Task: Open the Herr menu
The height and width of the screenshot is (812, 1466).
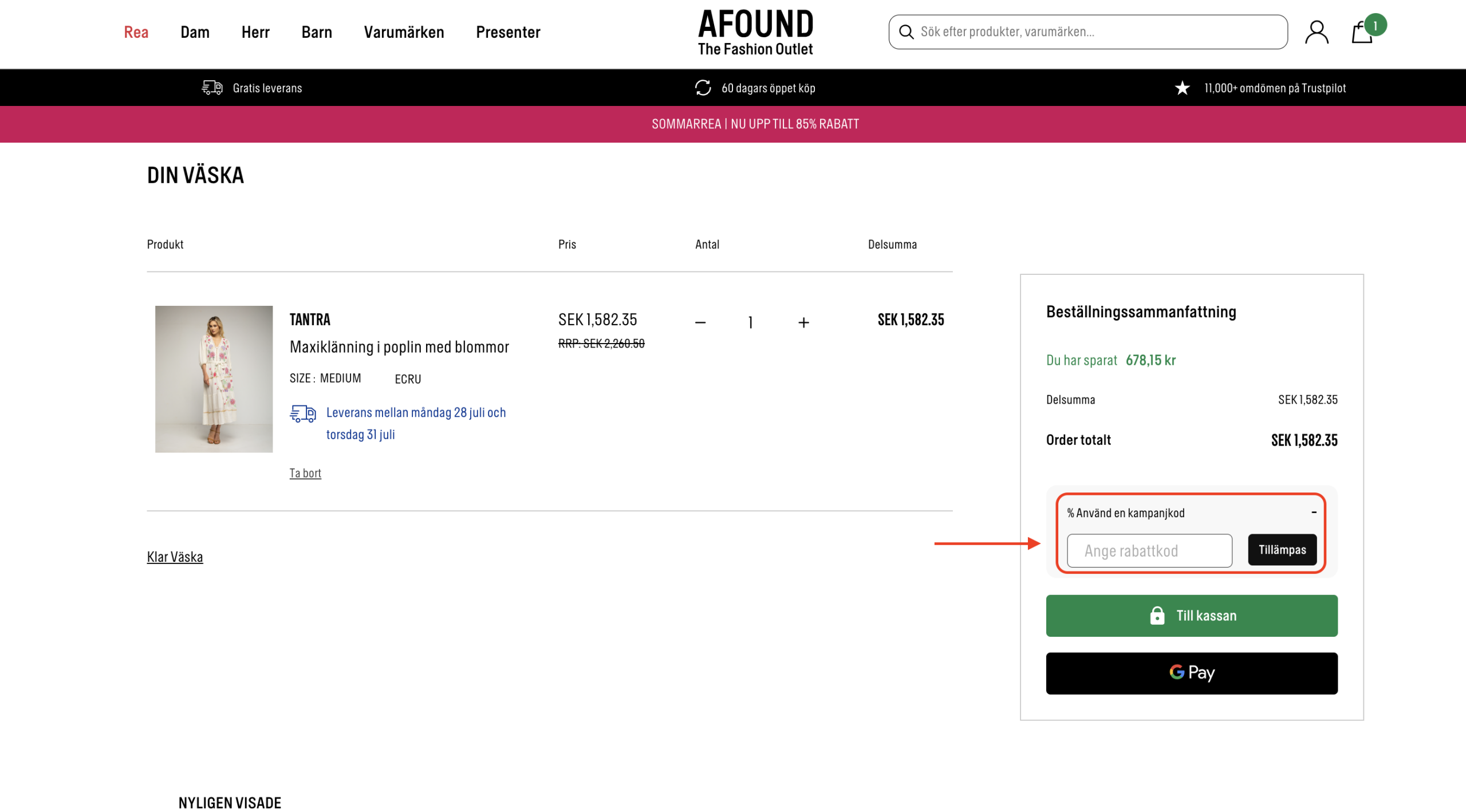Action: (x=255, y=32)
